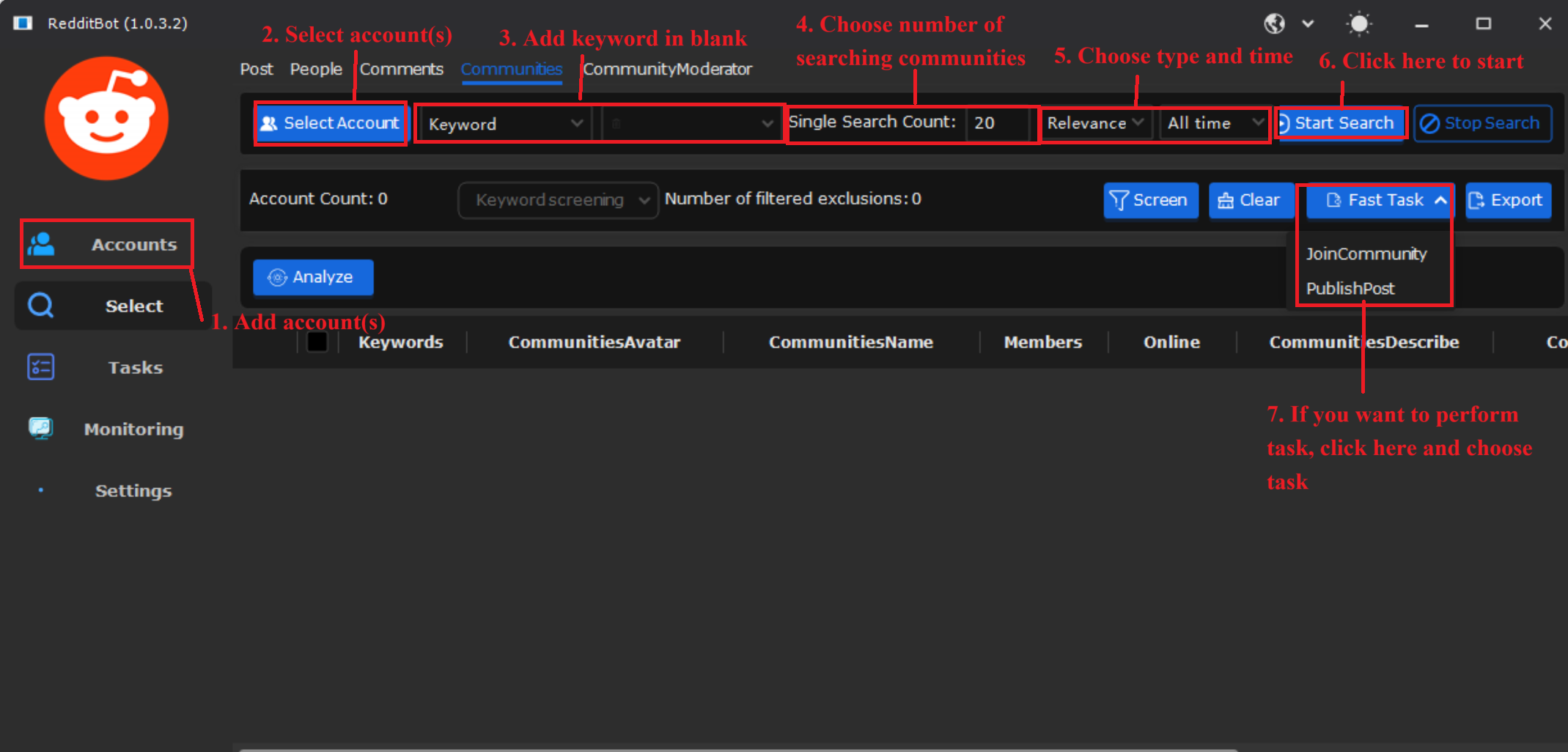The image size is (1568, 752).
Task: Open the Relevance sort dropdown
Action: (1096, 123)
